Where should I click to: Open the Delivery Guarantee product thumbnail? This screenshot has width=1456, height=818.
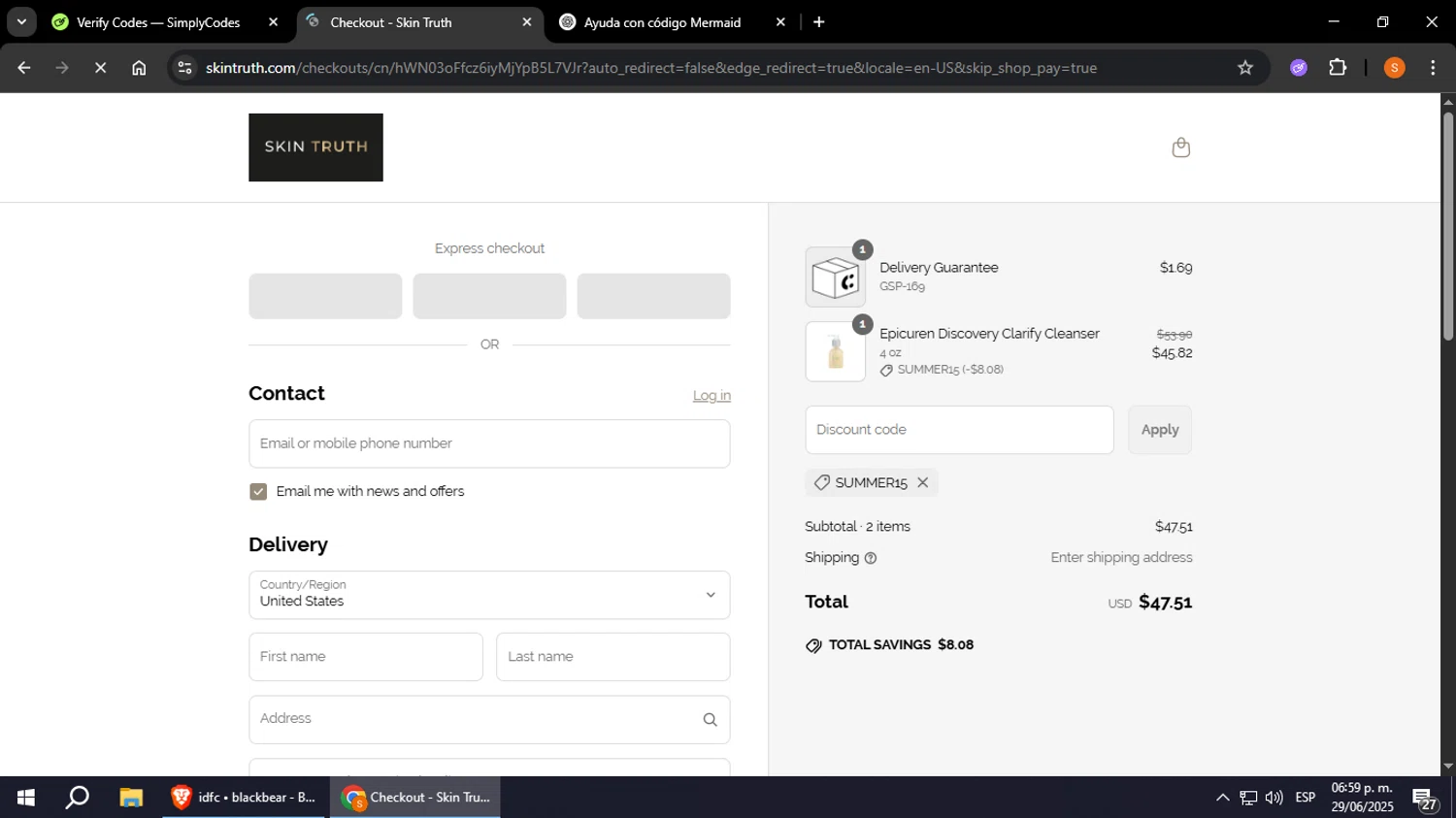[x=835, y=277]
